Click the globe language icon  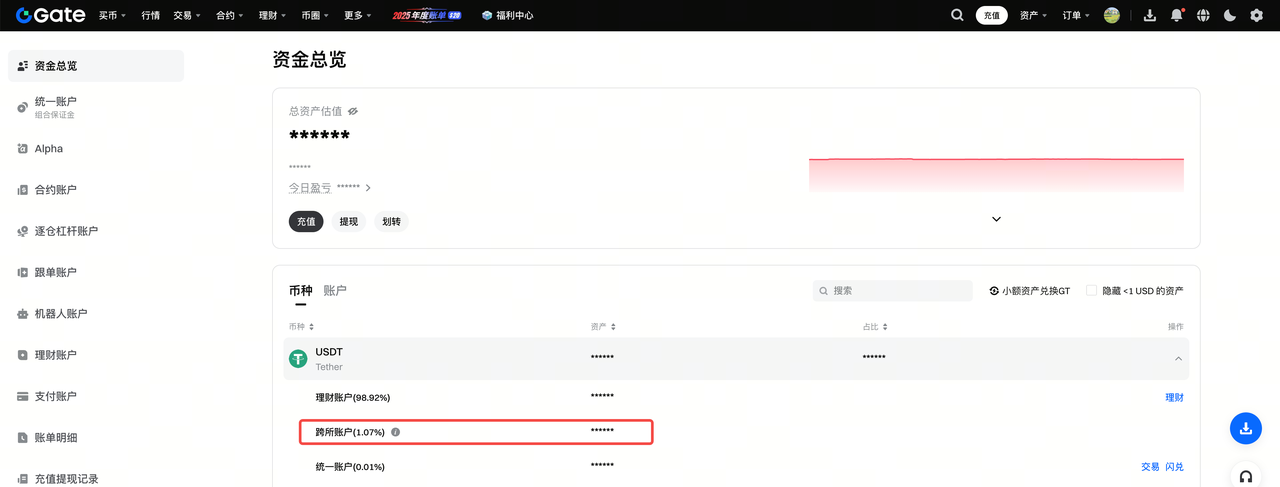(1203, 15)
